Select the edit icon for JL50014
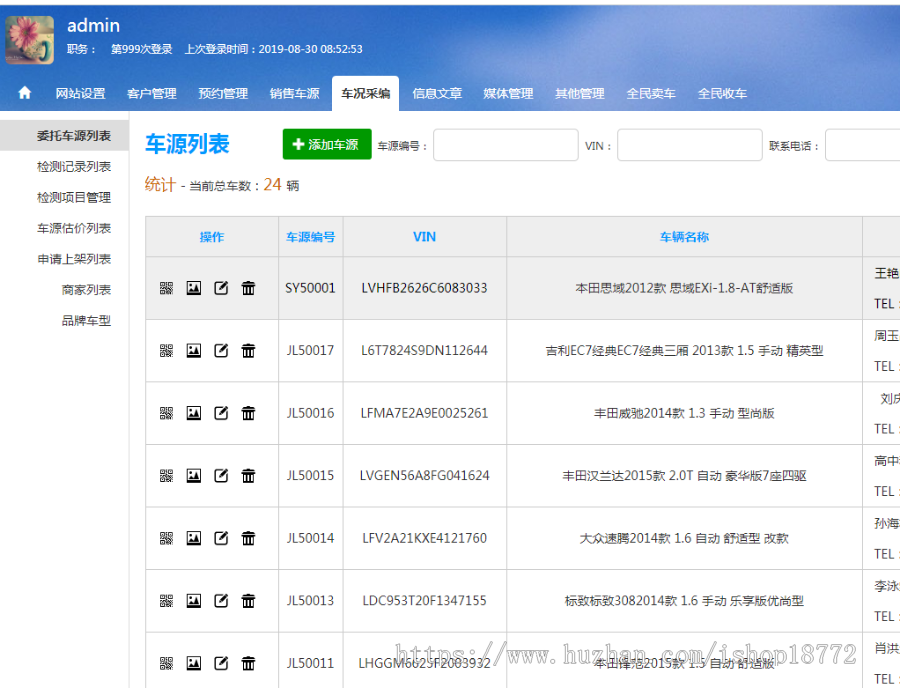Viewport: 900px width, 688px height. (x=221, y=538)
